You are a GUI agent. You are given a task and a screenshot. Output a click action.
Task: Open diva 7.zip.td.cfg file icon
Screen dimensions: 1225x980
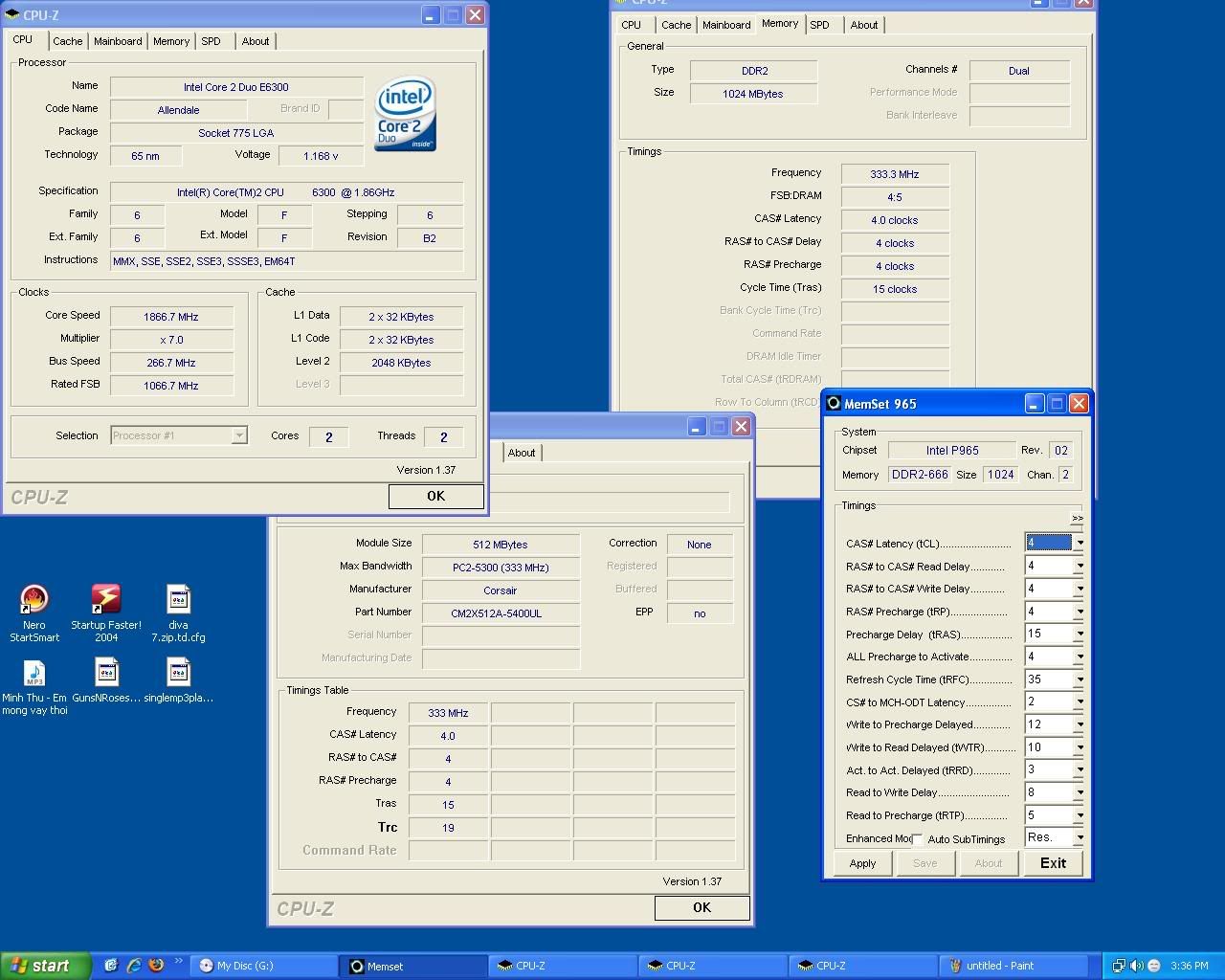point(179,613)
